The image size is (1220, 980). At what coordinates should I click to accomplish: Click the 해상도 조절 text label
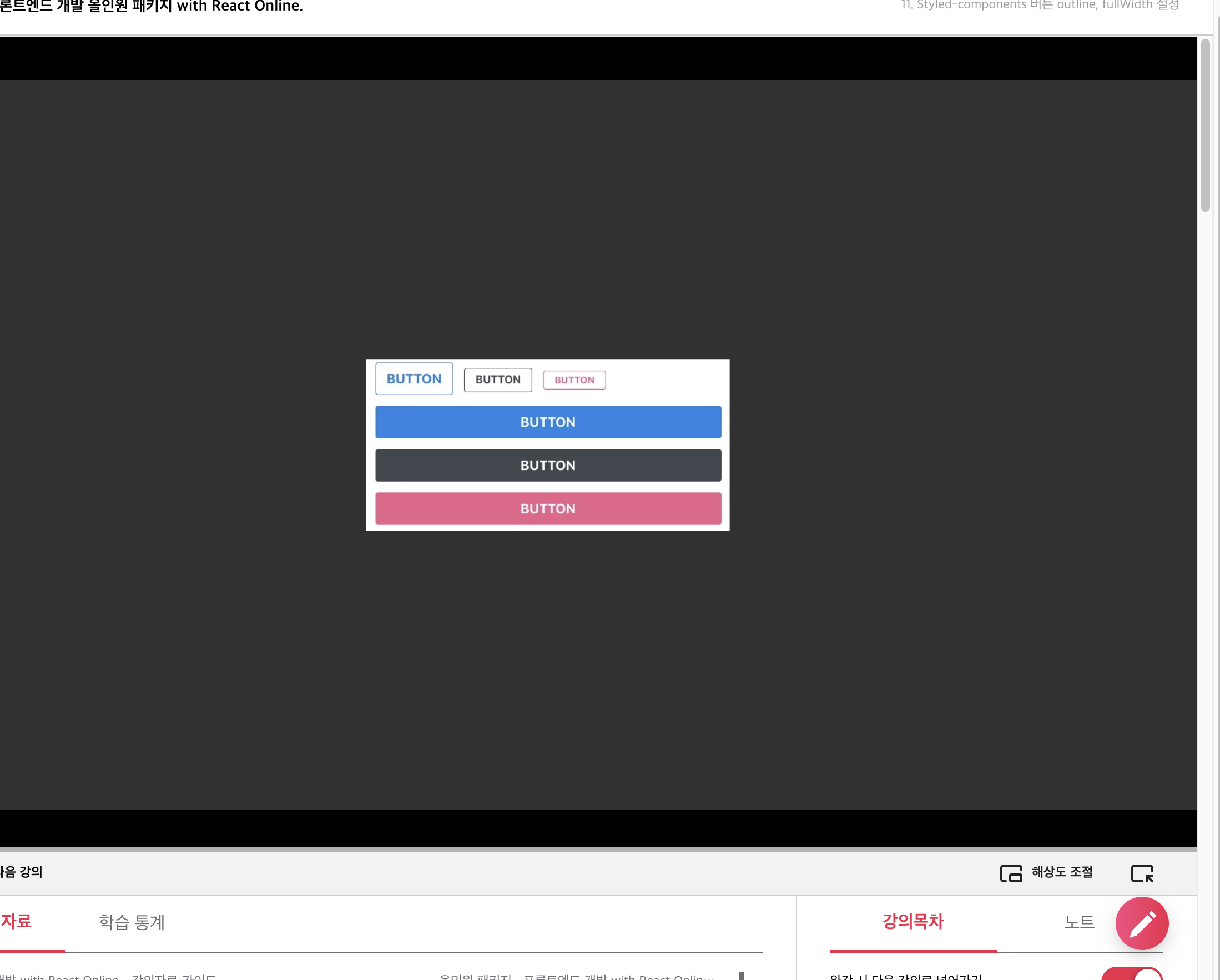(x=1062, y=872)
